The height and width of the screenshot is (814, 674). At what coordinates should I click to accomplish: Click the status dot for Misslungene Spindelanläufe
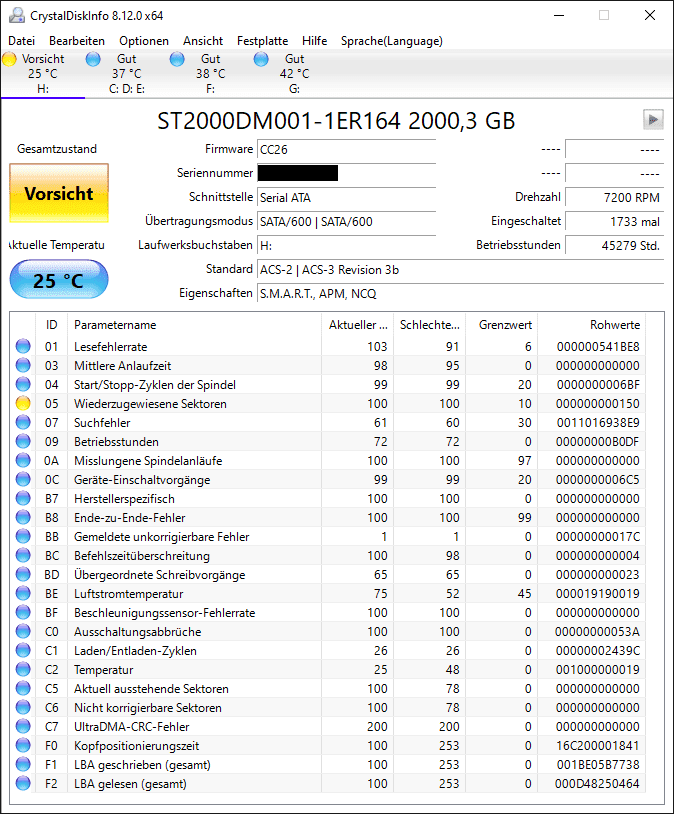(23, 460)
